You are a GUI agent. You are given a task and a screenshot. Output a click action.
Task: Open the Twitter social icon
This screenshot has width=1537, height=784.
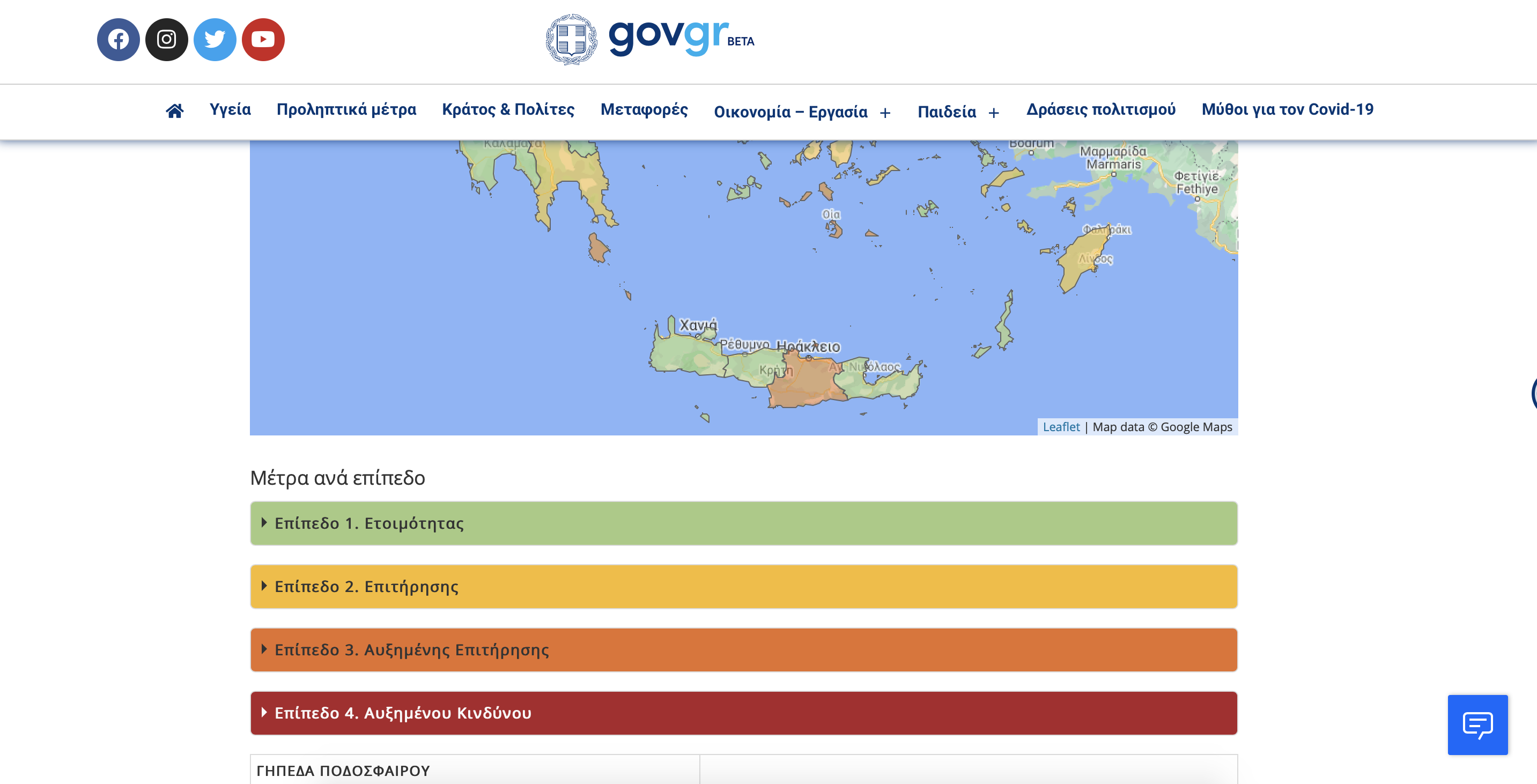point(215,39)
